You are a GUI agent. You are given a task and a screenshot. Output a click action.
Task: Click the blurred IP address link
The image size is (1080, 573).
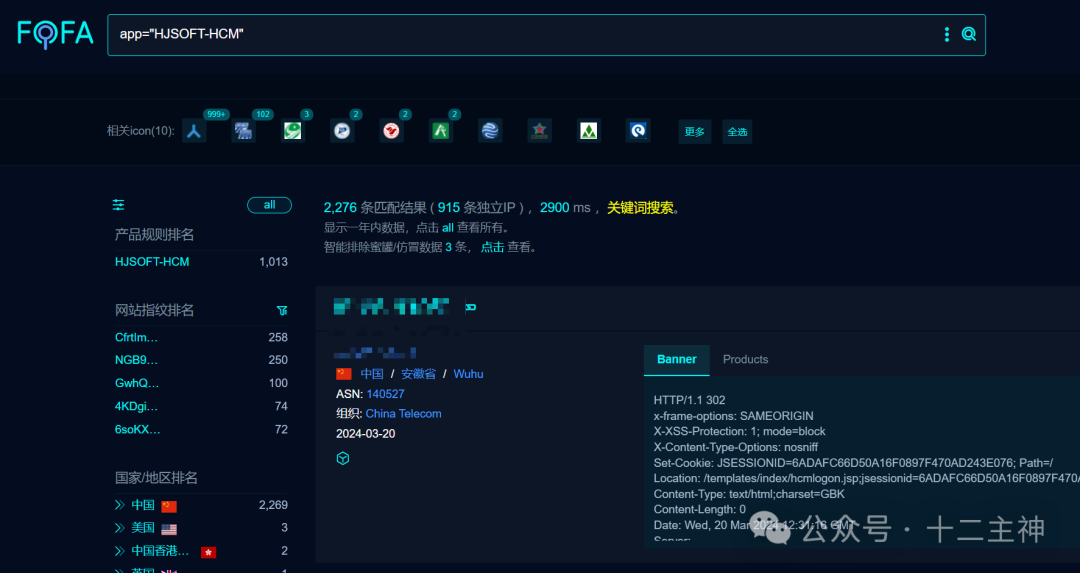pos(375,353)
